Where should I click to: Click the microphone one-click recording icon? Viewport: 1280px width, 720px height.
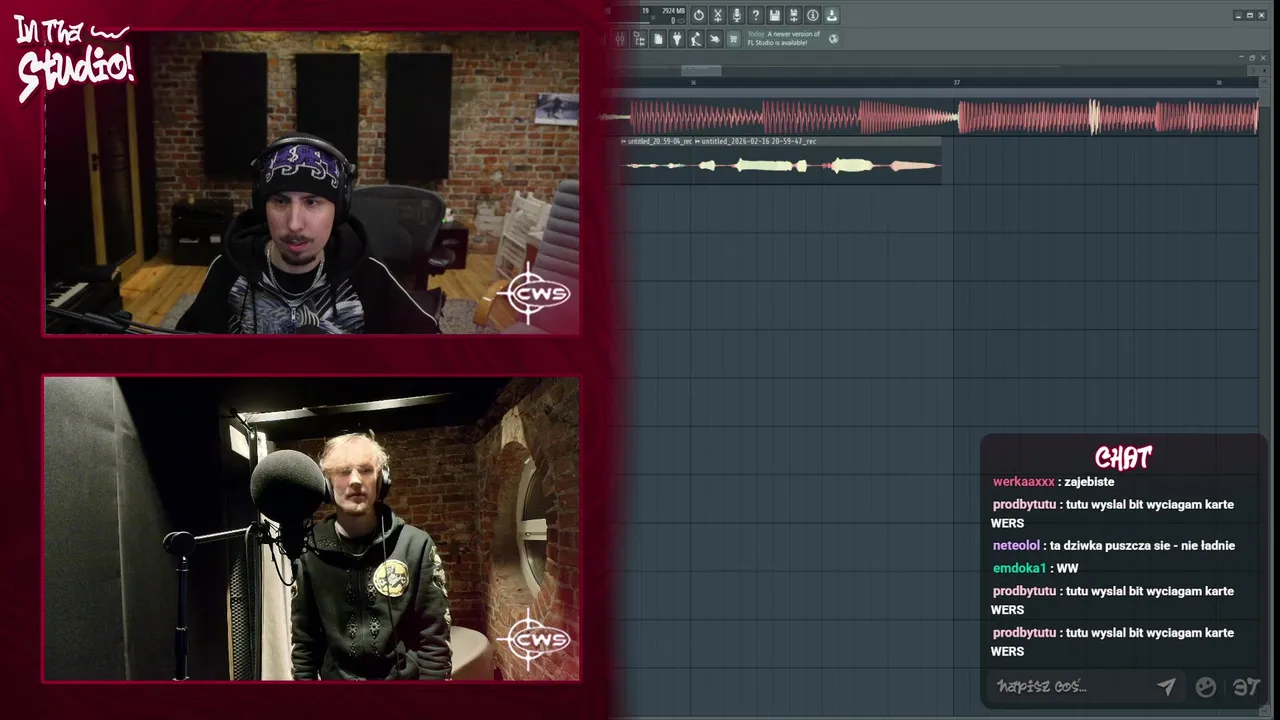point(736,15)
